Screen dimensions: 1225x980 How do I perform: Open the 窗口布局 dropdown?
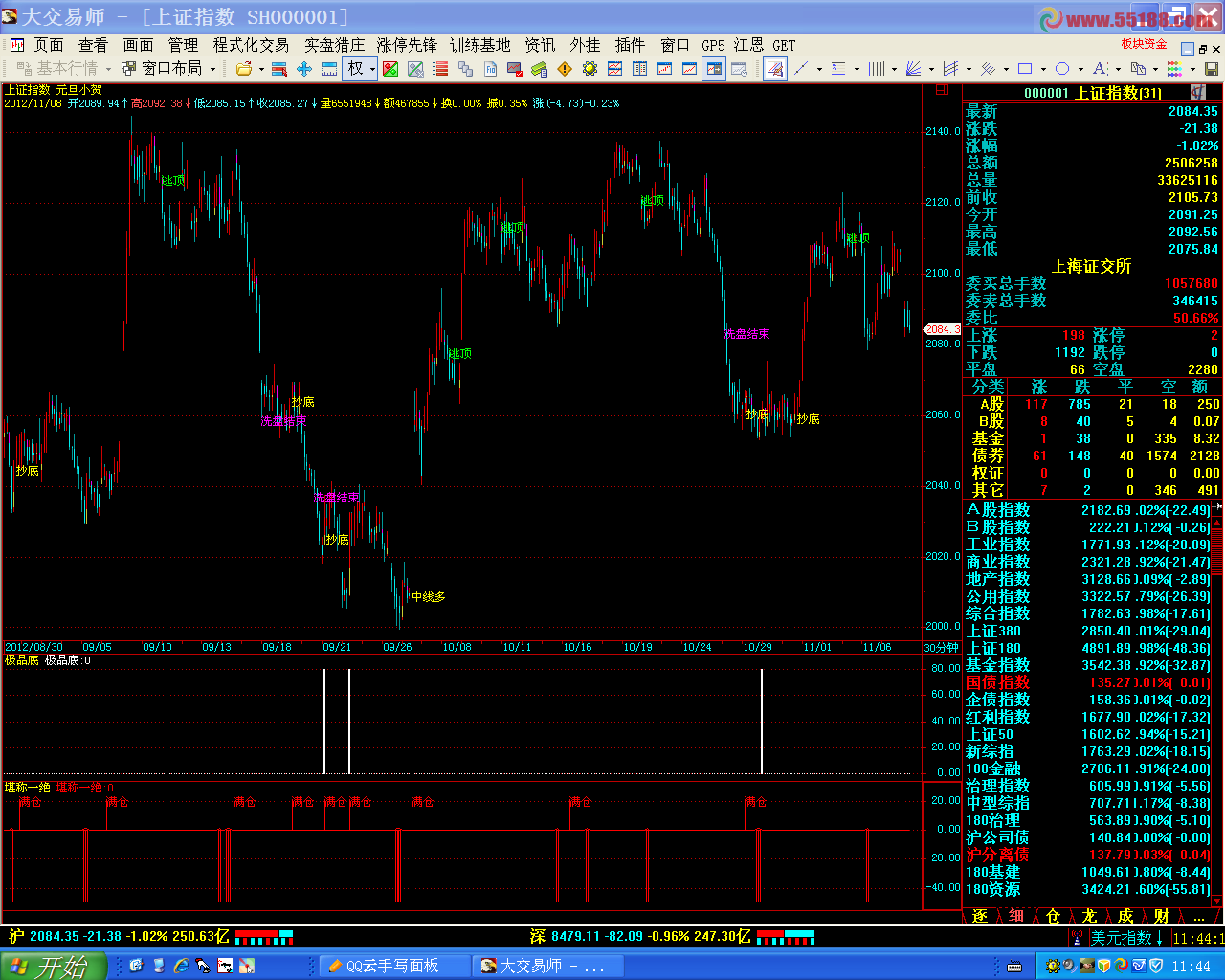169,69
